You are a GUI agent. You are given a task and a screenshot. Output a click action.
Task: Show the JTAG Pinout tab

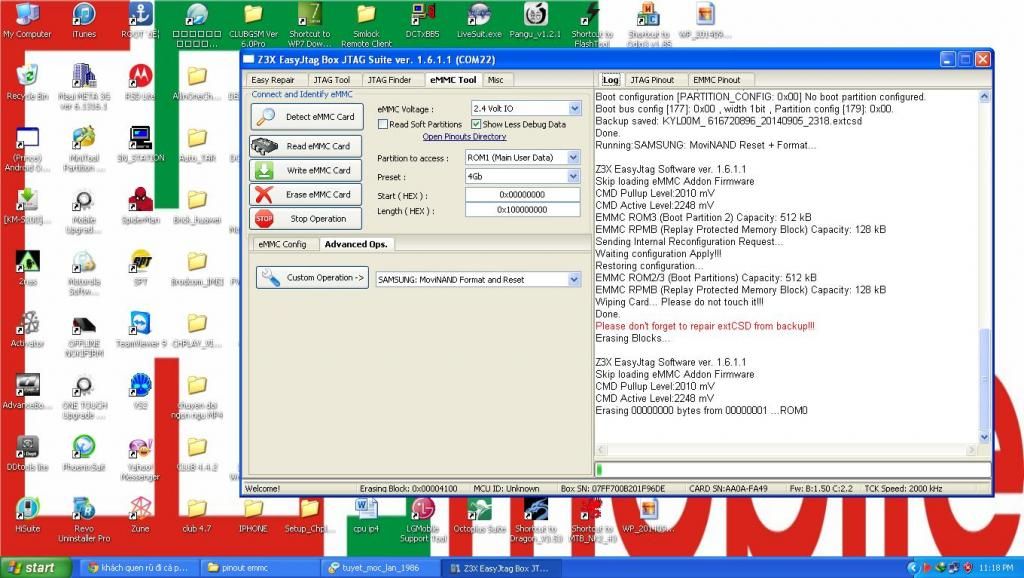click(652, 80)
